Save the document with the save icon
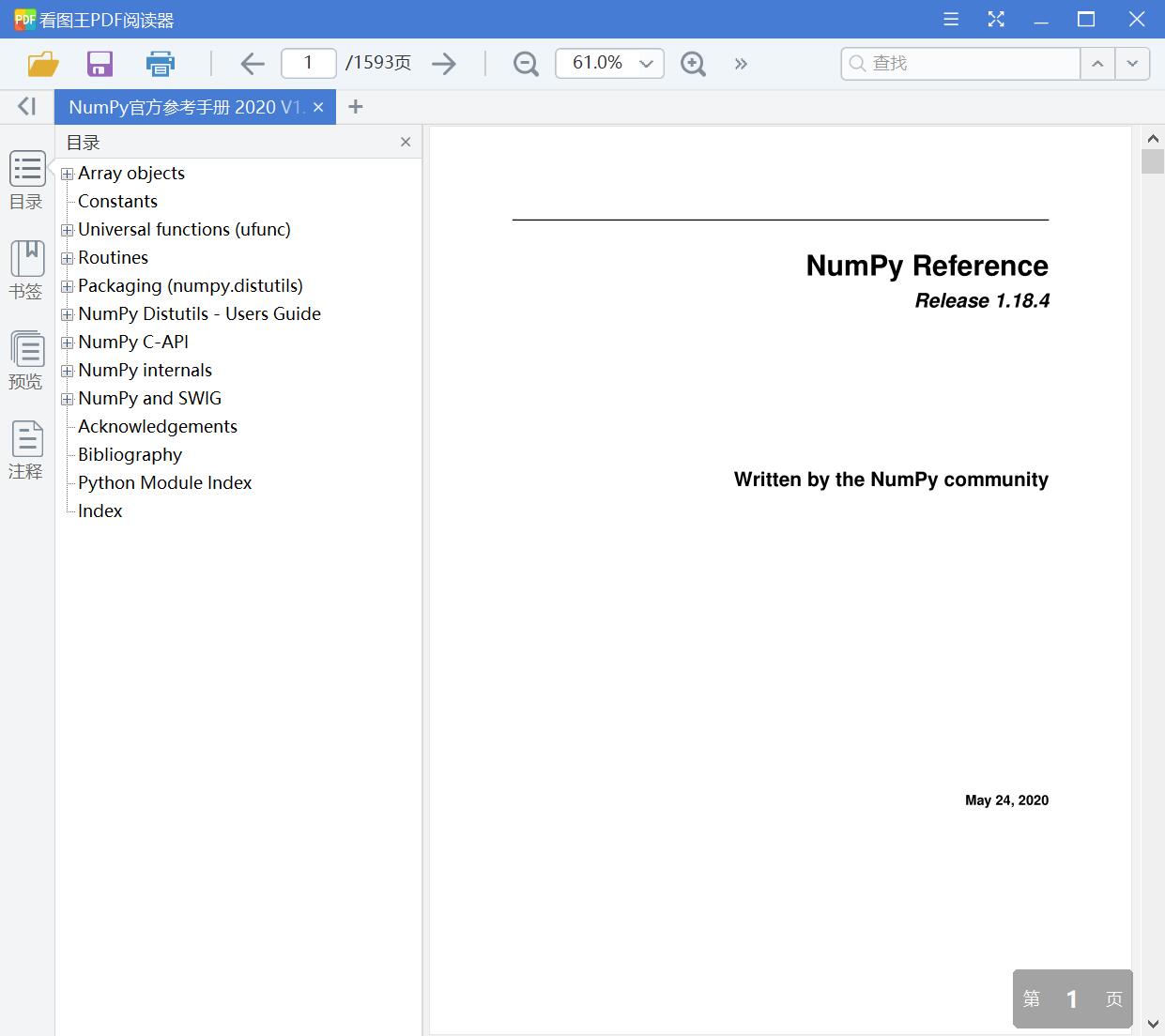This screenshot has height=1036, width=1165. pyautogui.click(x=100, y=63)
